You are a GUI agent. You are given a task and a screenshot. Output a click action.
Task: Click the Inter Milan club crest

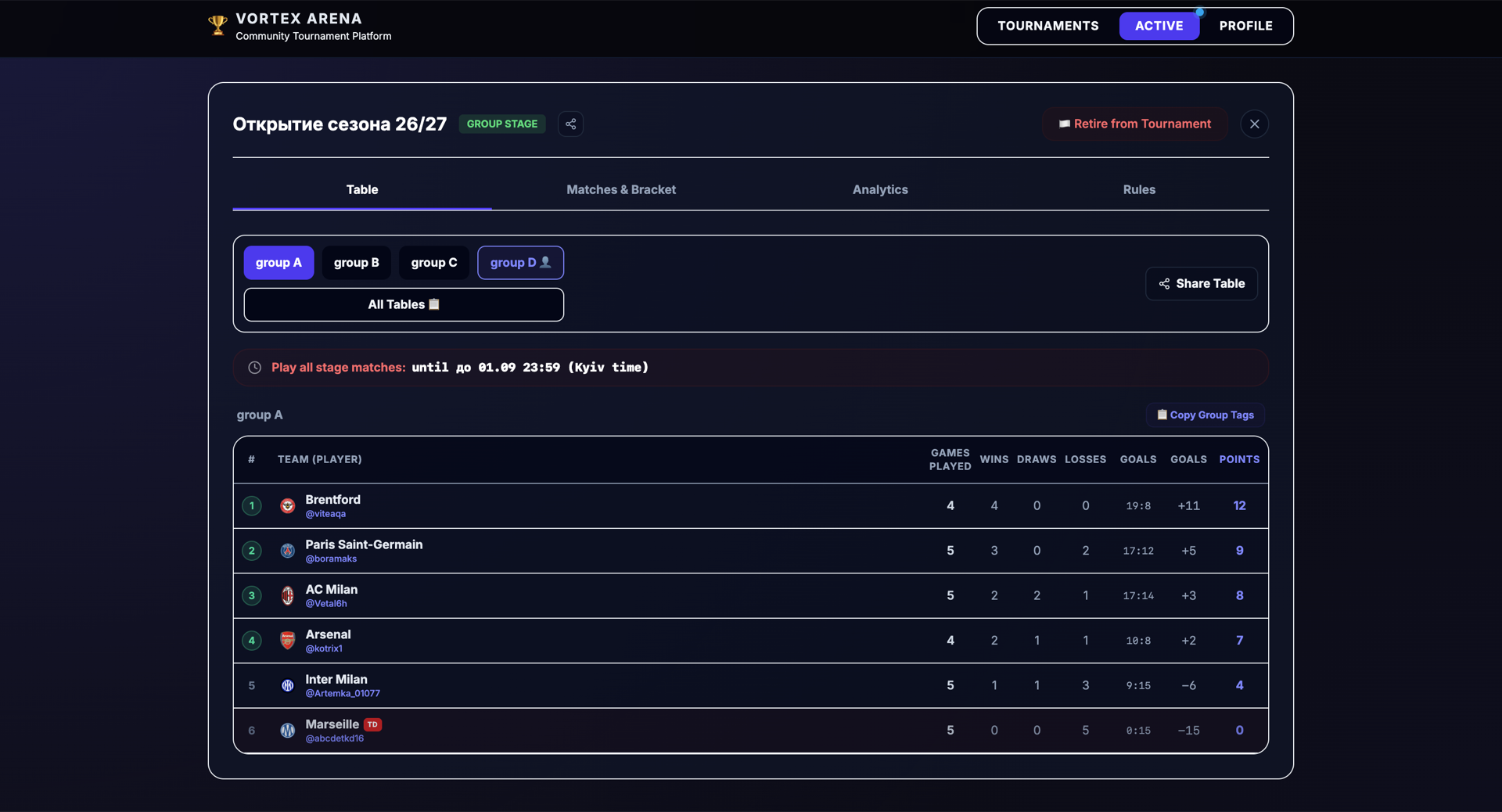click(x=288, y=685)
